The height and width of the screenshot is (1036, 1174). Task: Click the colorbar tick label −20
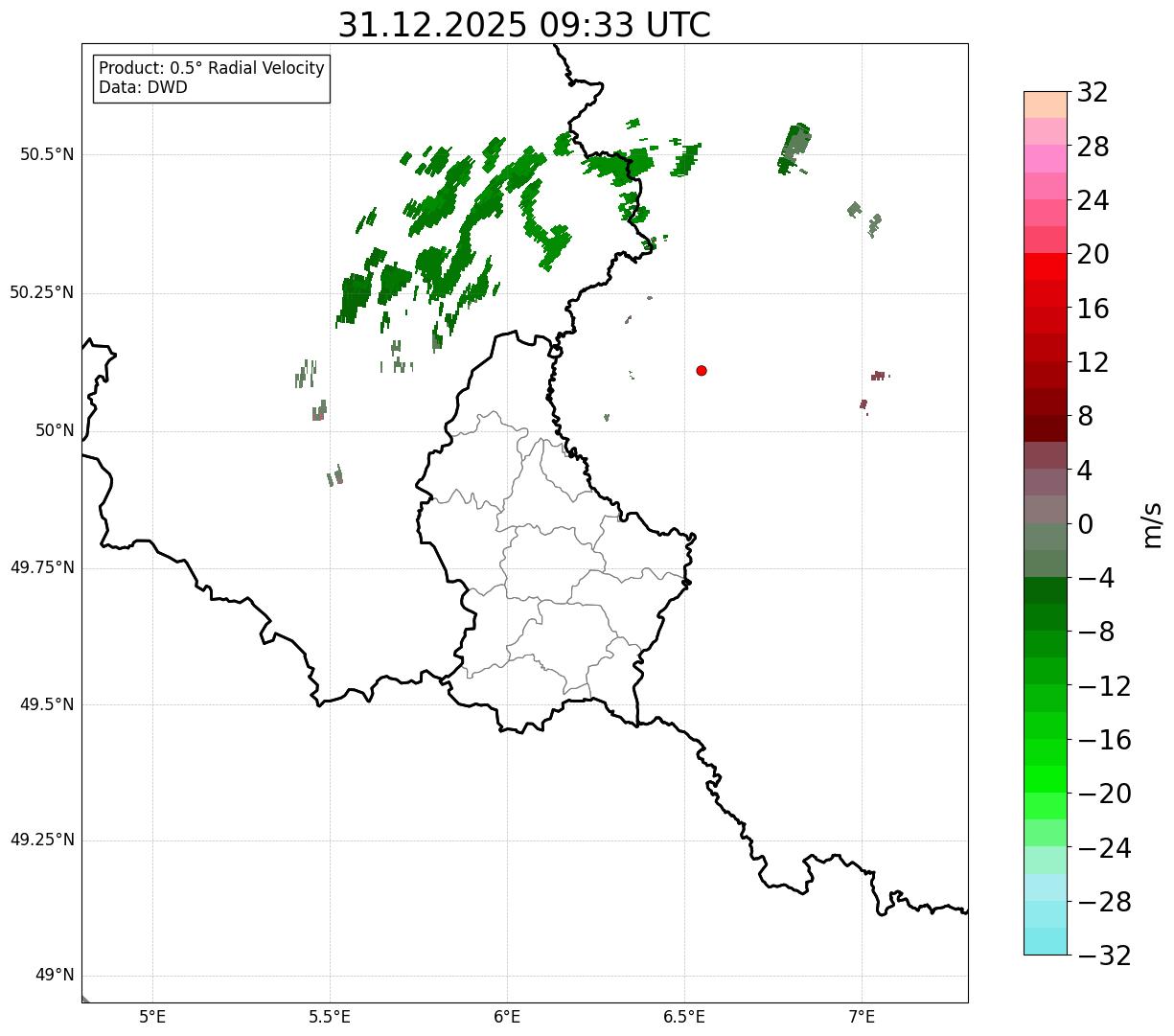[x=1104, y=794]
